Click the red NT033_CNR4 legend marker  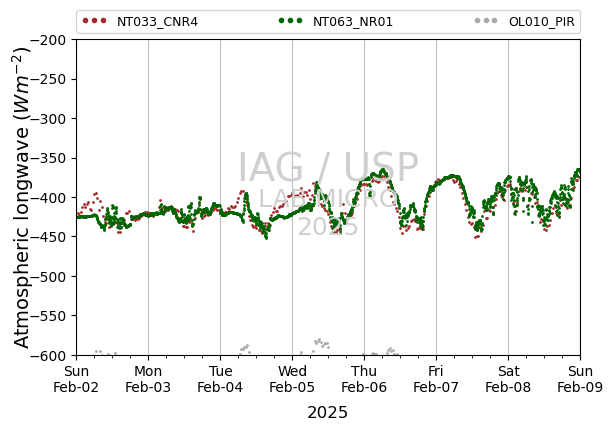(94, 21)
